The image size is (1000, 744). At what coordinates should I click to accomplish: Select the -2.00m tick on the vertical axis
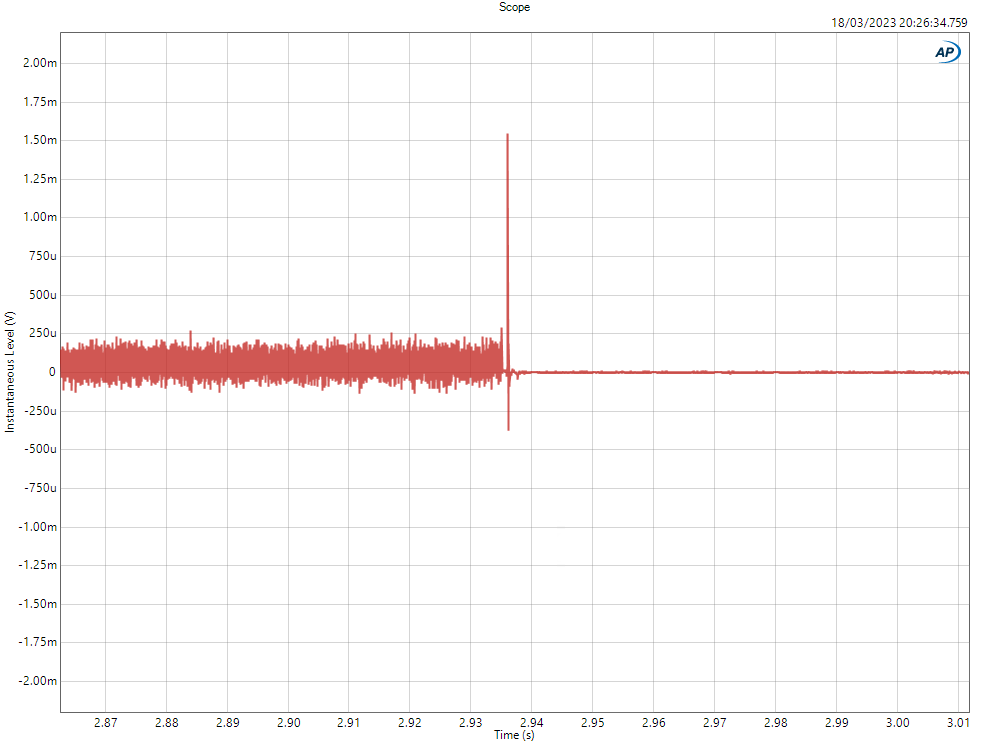[37, 681]
